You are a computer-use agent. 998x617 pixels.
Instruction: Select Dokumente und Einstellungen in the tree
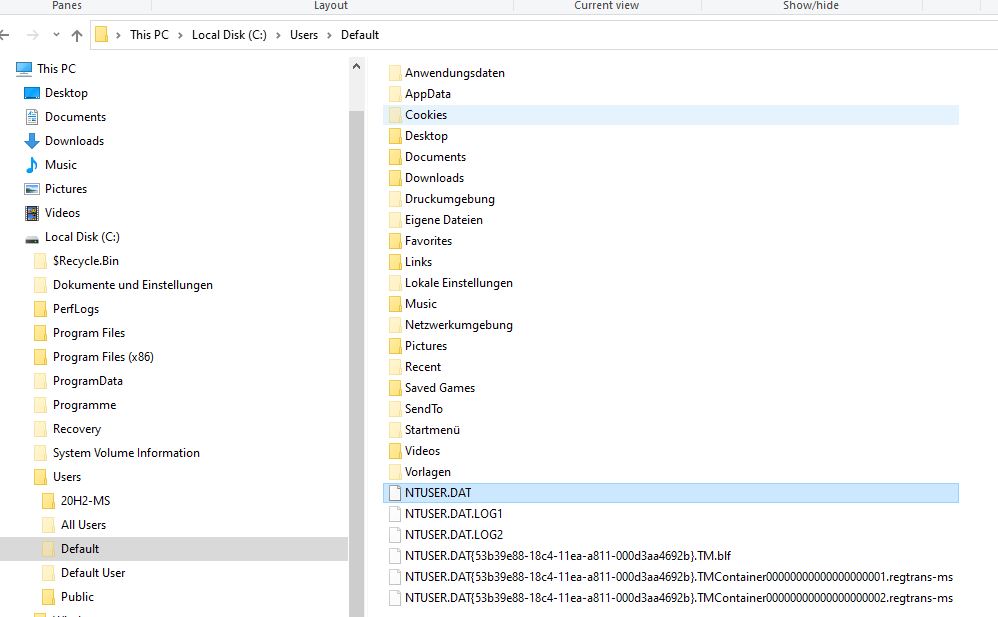pyautogui.click(x=132, y=285)
